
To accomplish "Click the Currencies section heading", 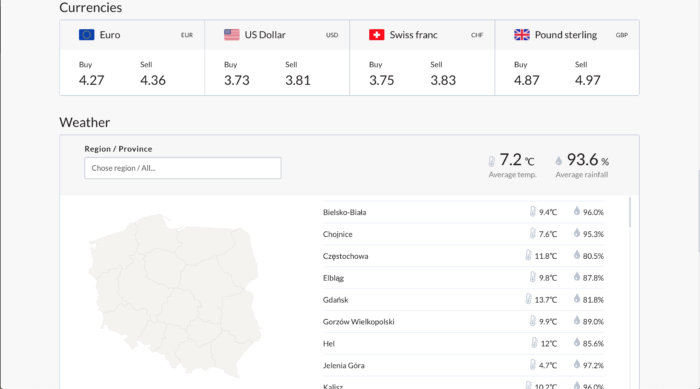I will (91, 7).
